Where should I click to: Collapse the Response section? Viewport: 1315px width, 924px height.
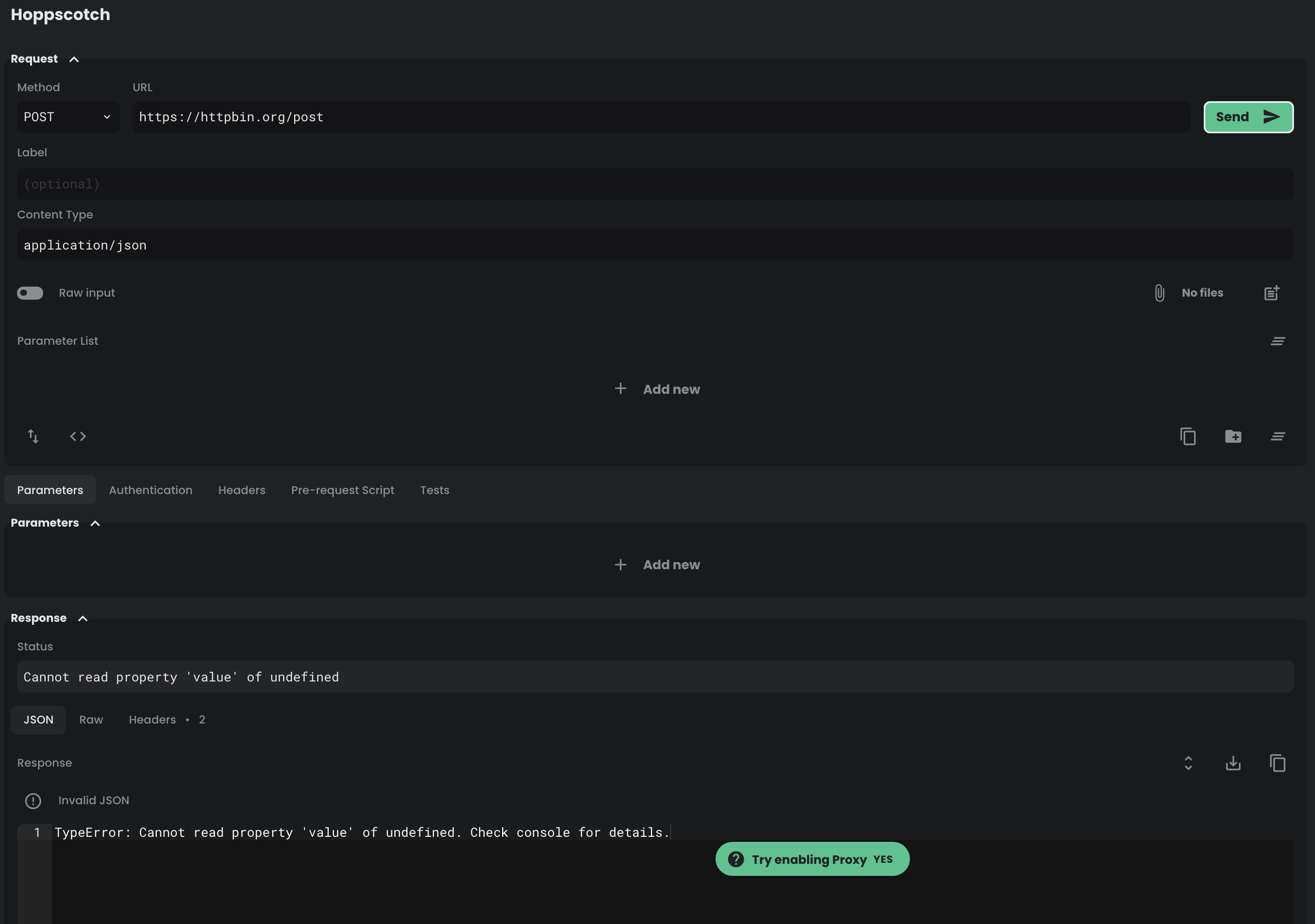click(x=83, y=618)
